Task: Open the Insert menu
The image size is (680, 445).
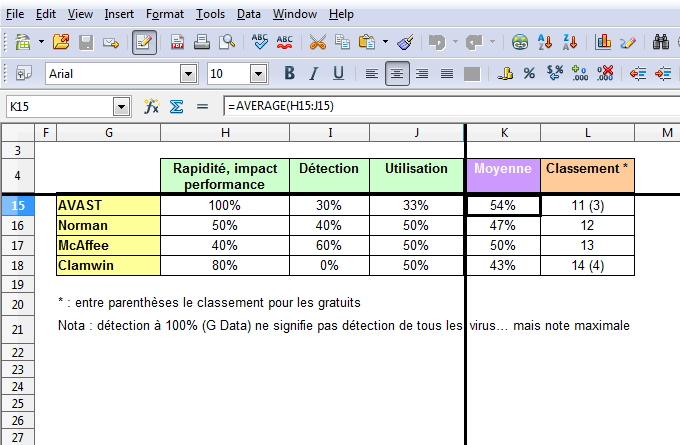Action: tap(119, 14)
